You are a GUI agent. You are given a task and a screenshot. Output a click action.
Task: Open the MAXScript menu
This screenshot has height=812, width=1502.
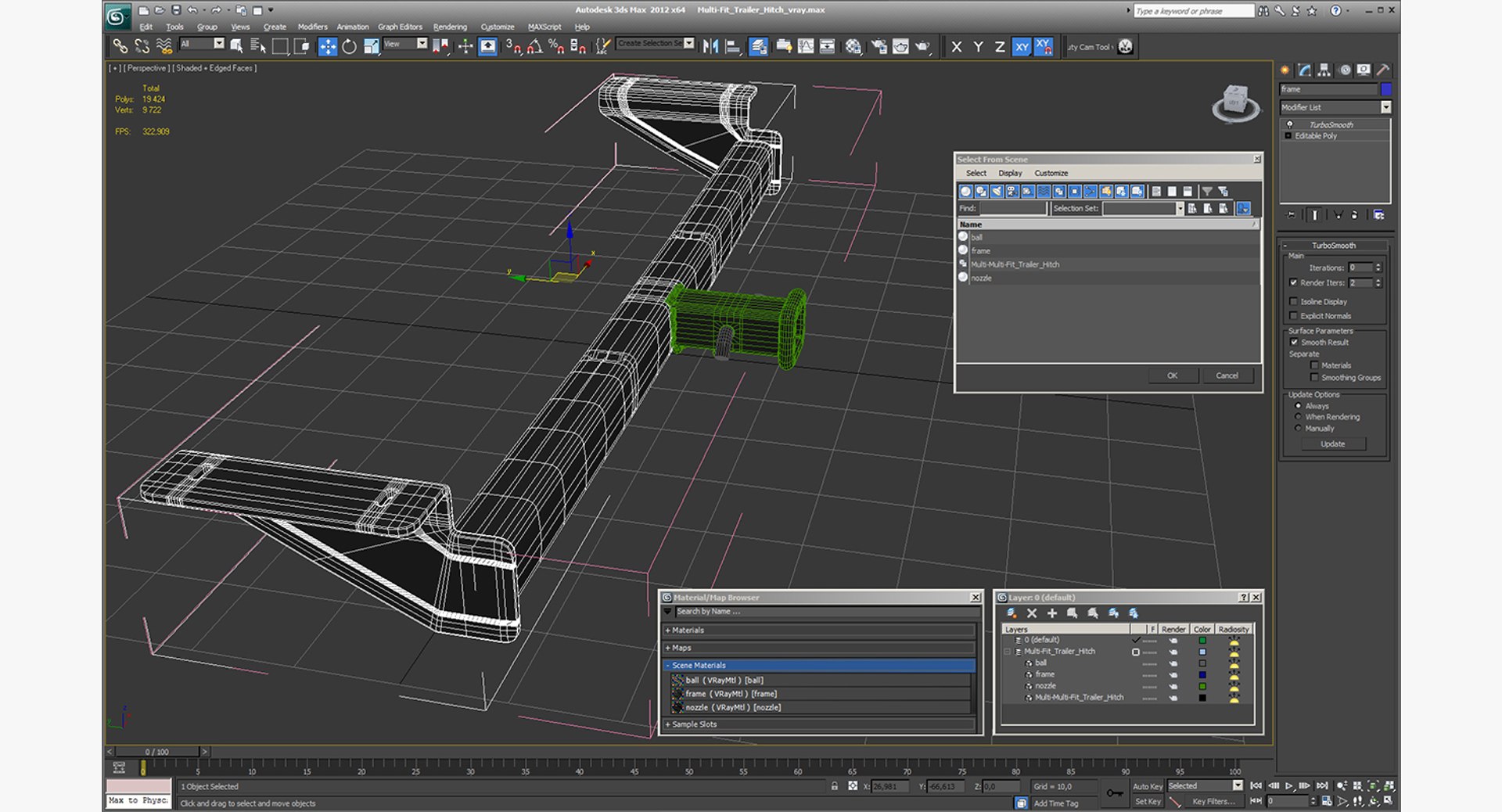[x=544, y=27]
